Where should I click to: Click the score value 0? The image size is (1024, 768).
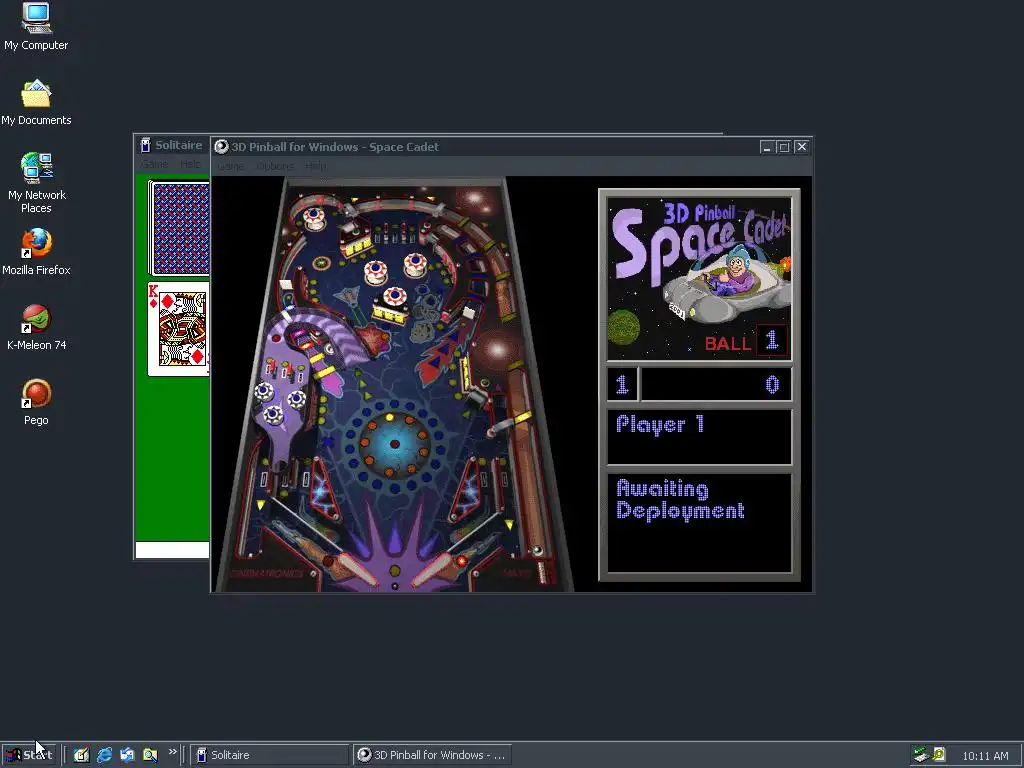pyautogui.click(x=772, y=385)
